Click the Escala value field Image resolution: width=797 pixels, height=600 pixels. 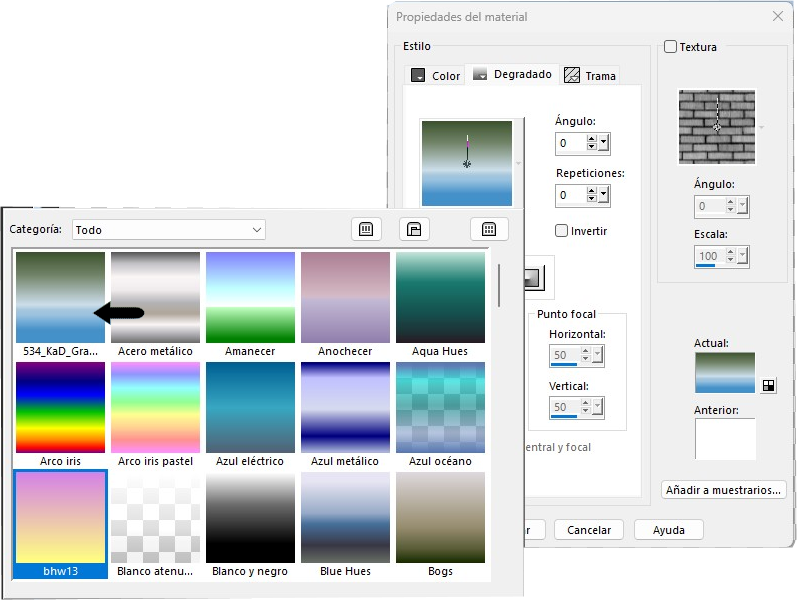pyautogui.click(x=710, y=256)
